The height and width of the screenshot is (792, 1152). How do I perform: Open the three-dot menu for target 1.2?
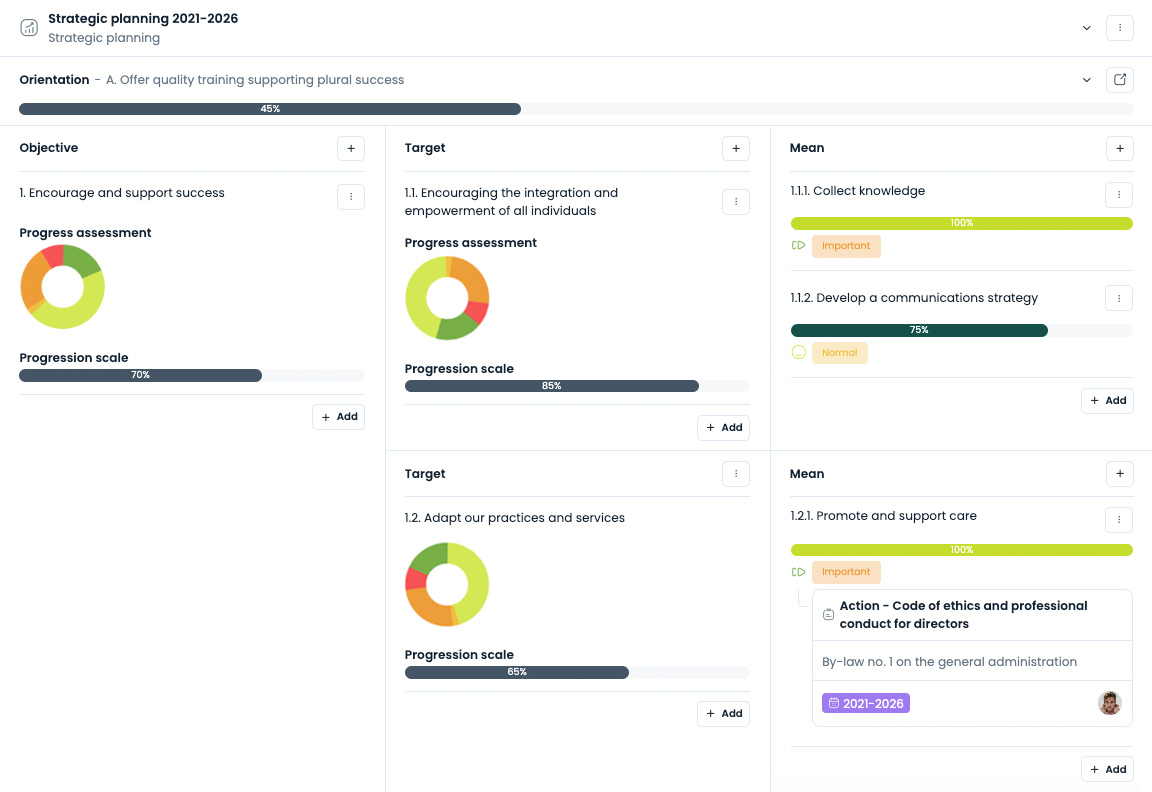pyautogui.click(x=736, y=473)
